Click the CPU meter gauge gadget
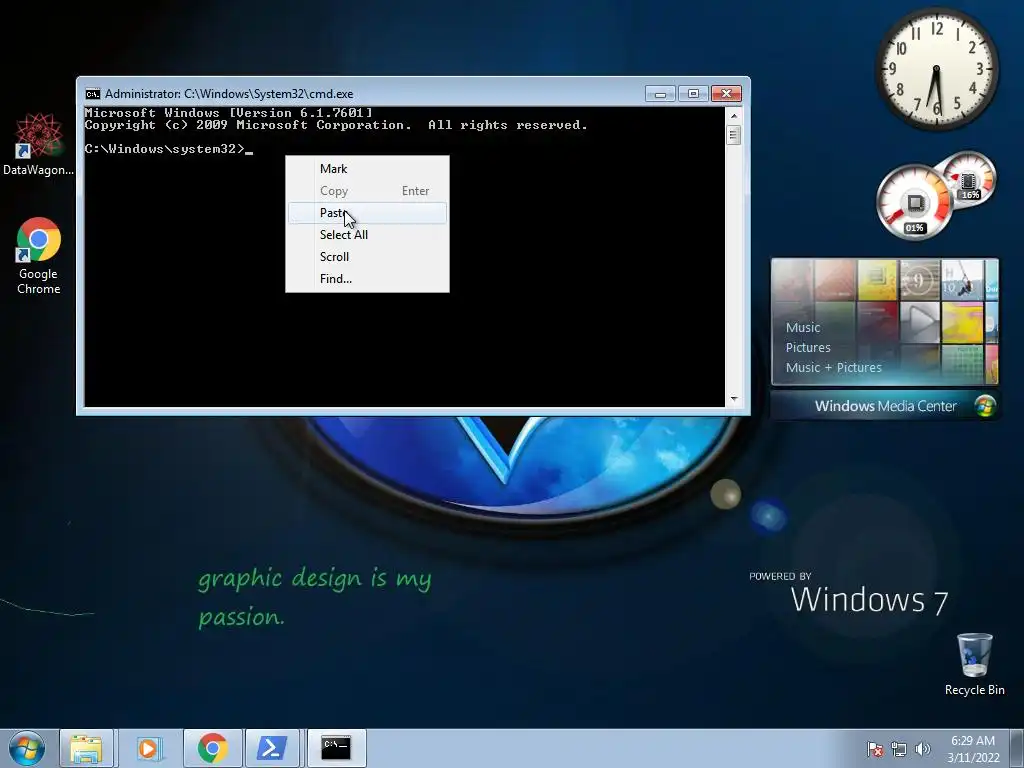 pos(914,202)
